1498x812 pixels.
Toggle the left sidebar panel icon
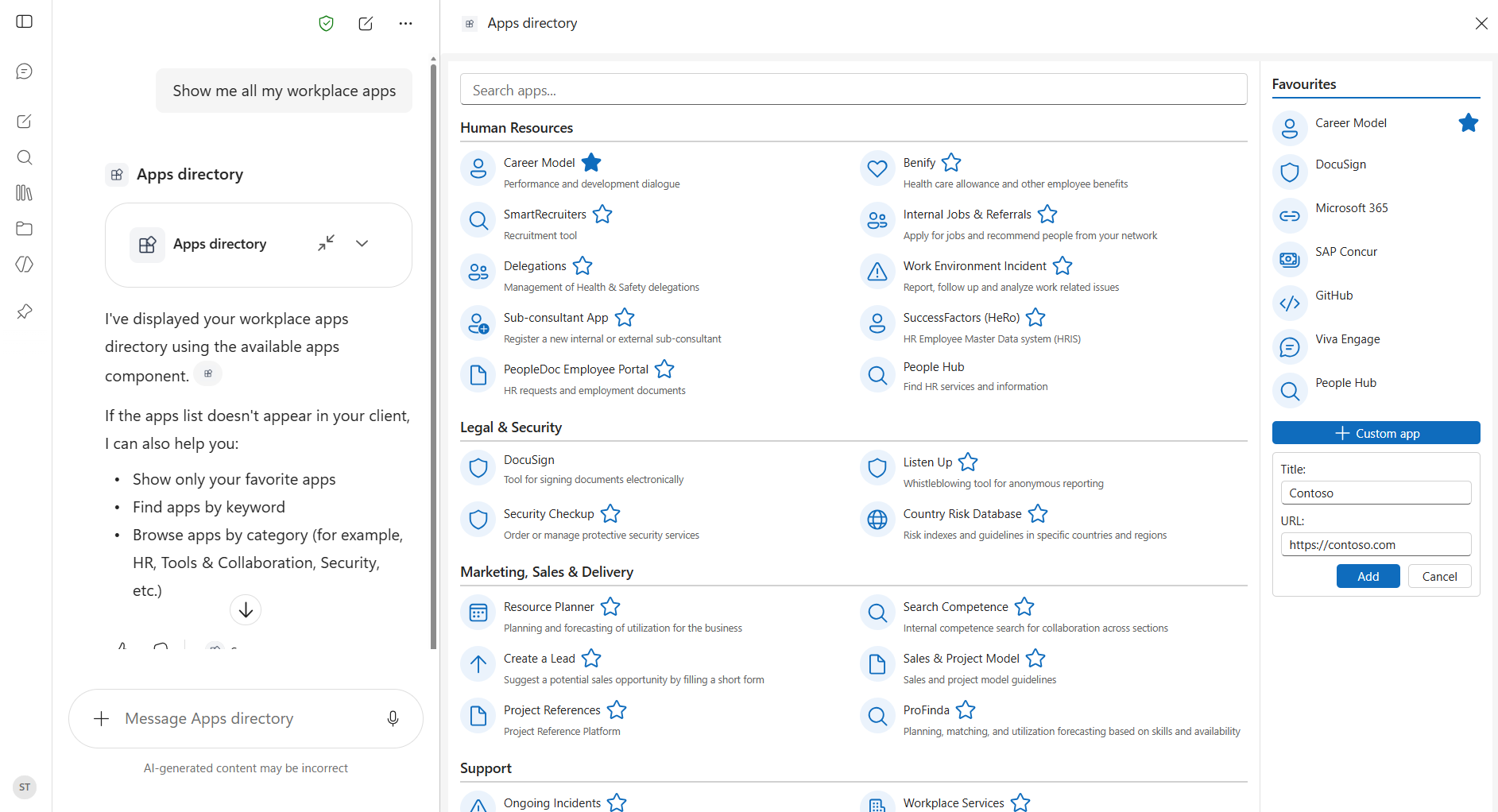[25, 21]
